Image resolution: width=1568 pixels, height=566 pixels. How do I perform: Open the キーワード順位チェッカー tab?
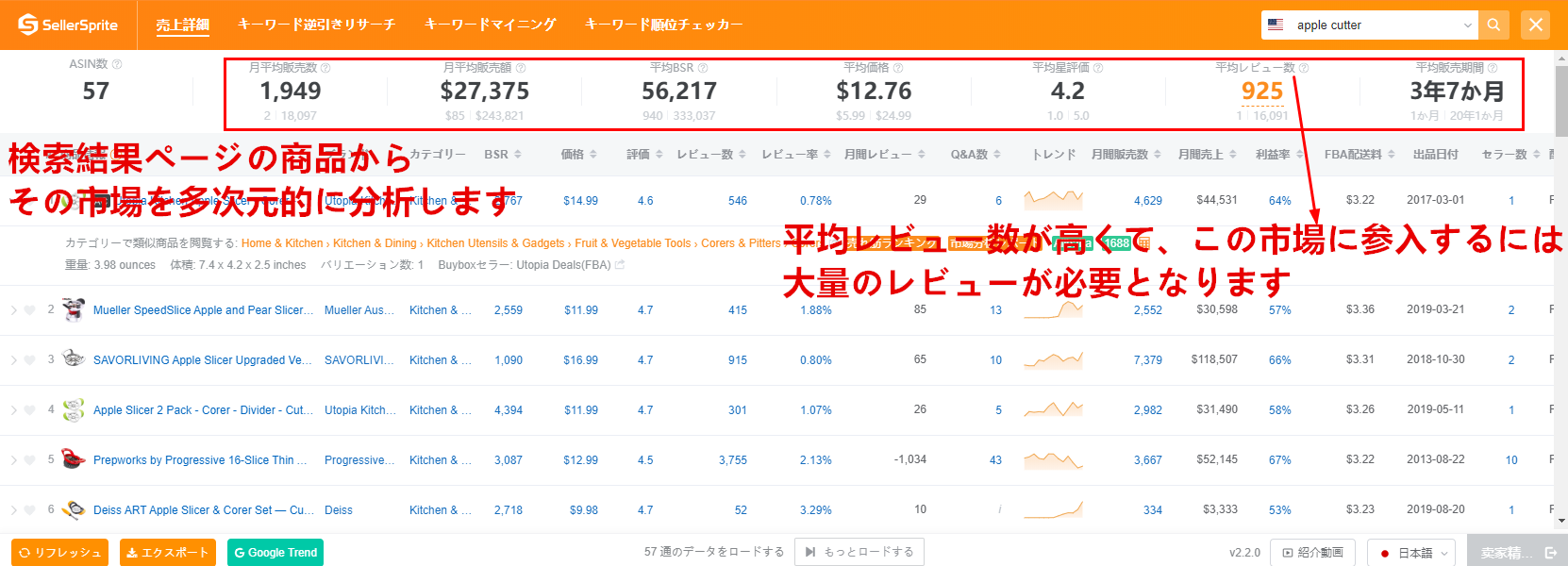[x=663, y=25]
